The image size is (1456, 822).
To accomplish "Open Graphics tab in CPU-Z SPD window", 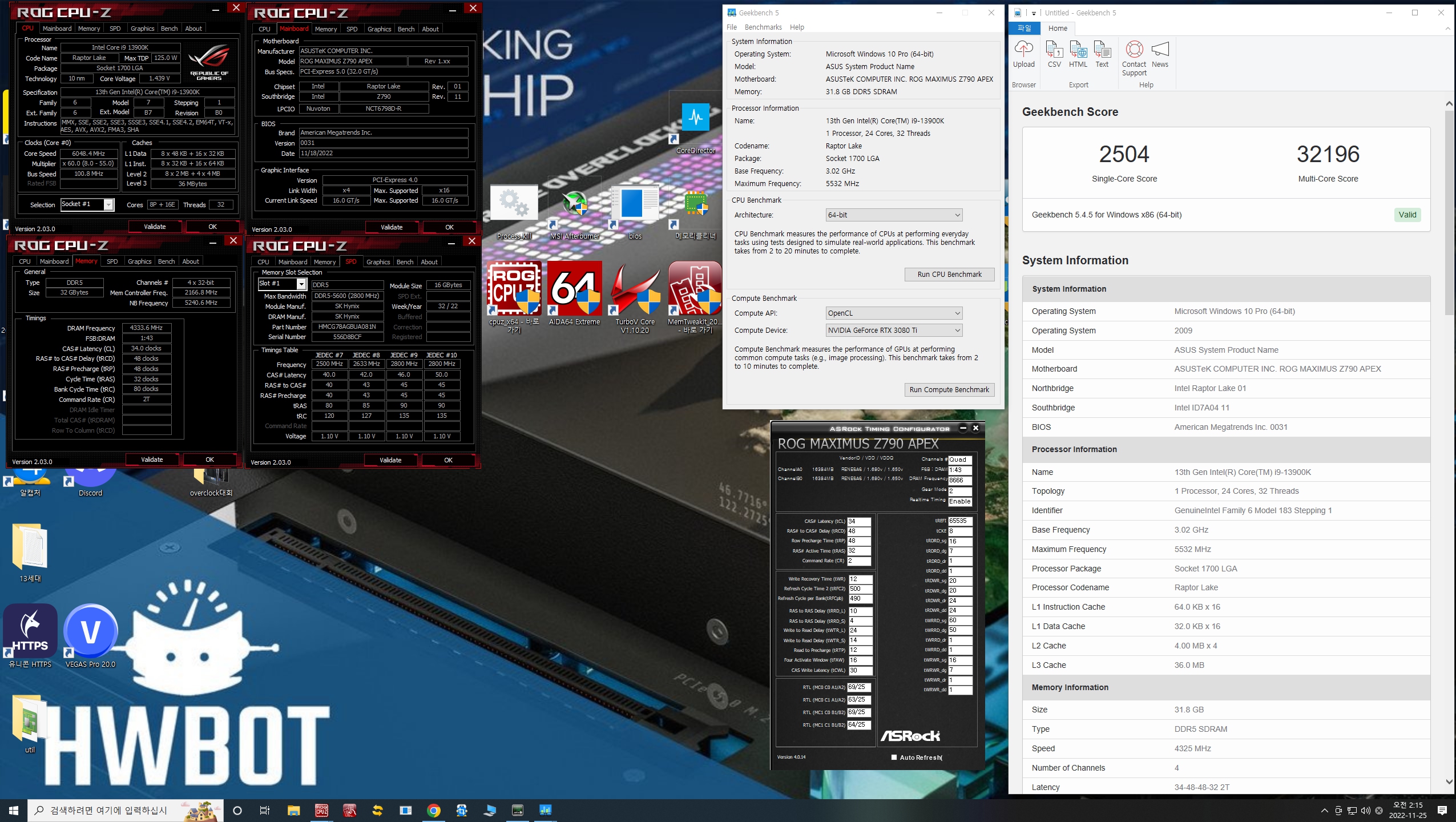I will 378,262.
